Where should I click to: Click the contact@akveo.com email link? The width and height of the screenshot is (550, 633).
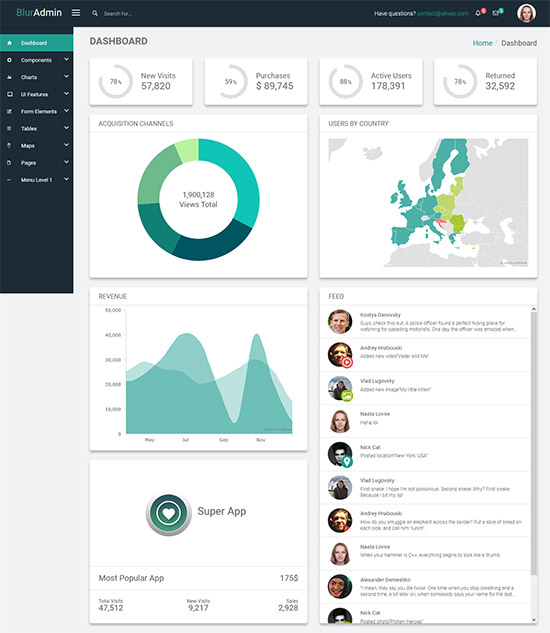pyautogui.click(x=443, y=13)
